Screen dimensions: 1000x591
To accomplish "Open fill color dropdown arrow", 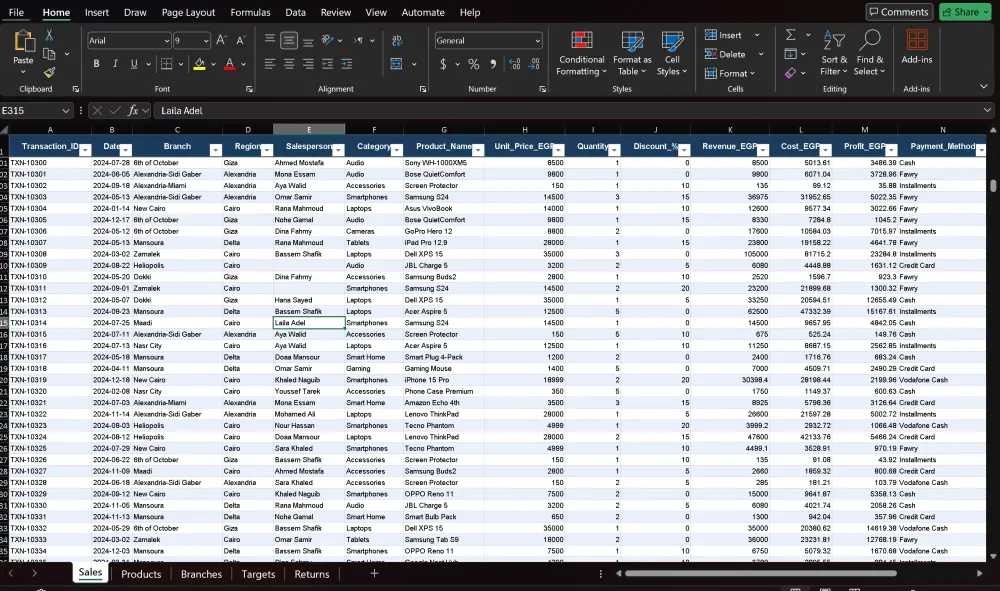I will [213, 64].
